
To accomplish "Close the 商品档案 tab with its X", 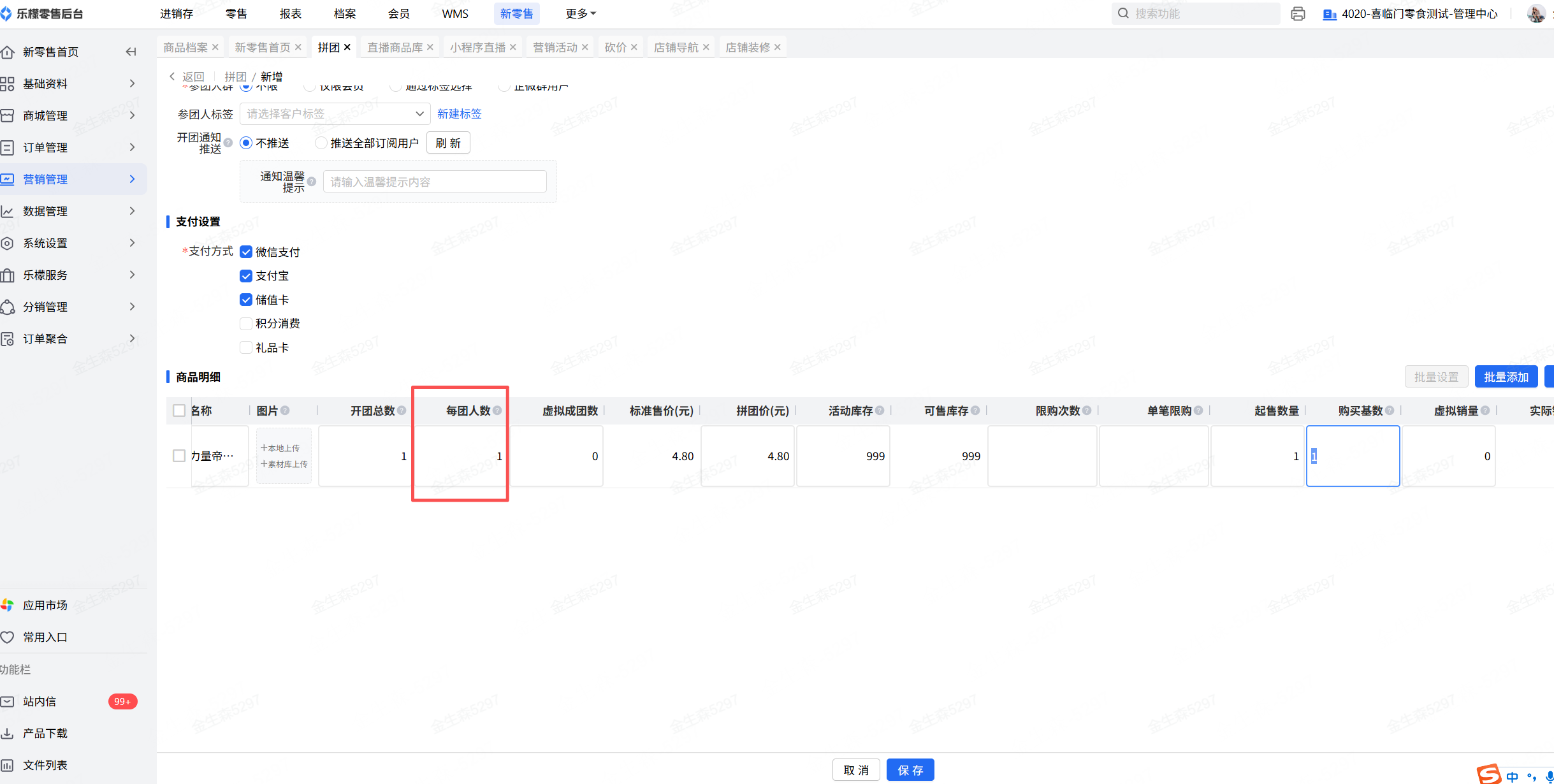I will [215, 47].
